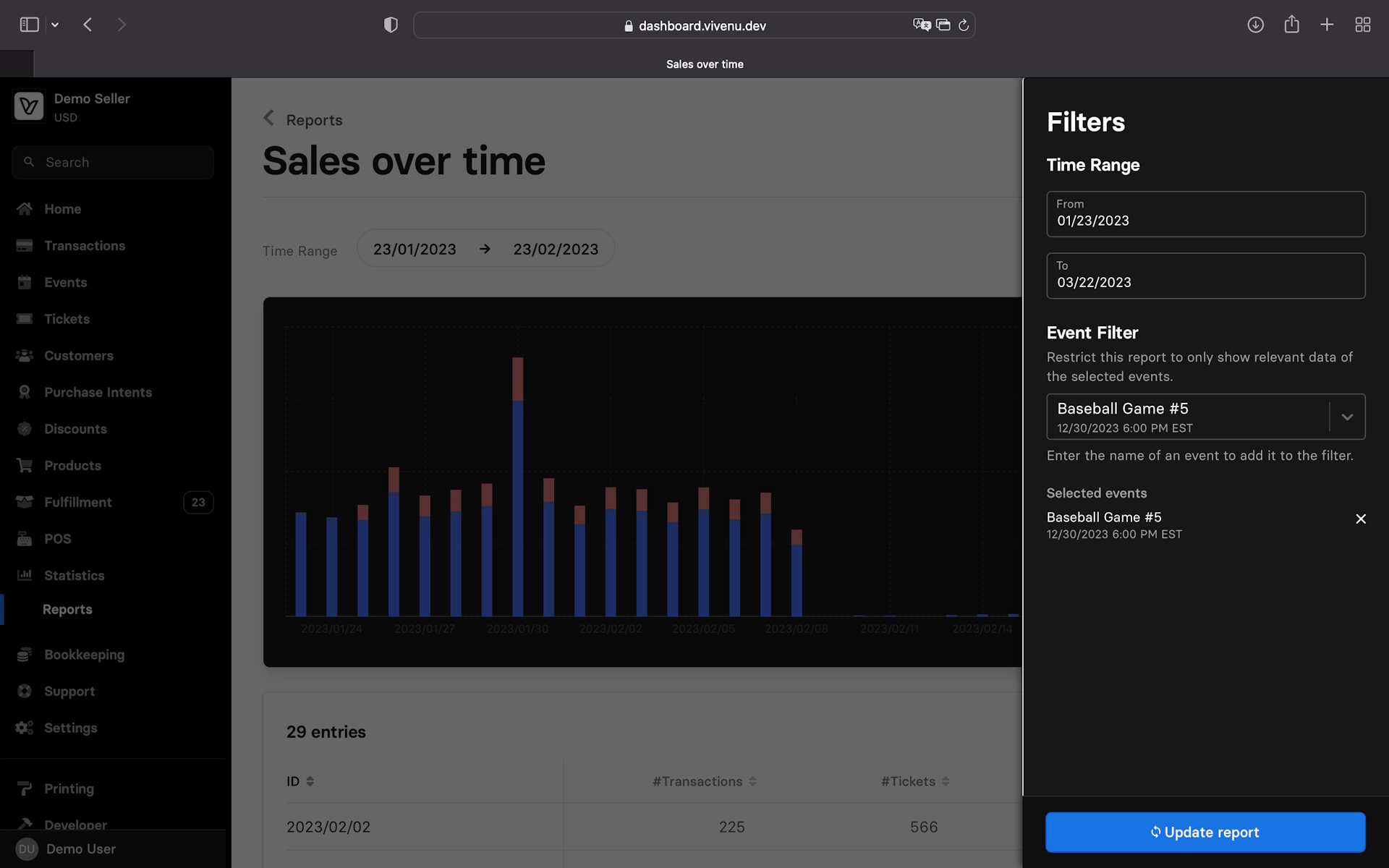Open Transactions from the sidebar
Viewport: 1389px width, 868px height.
[x=84, y=246]
